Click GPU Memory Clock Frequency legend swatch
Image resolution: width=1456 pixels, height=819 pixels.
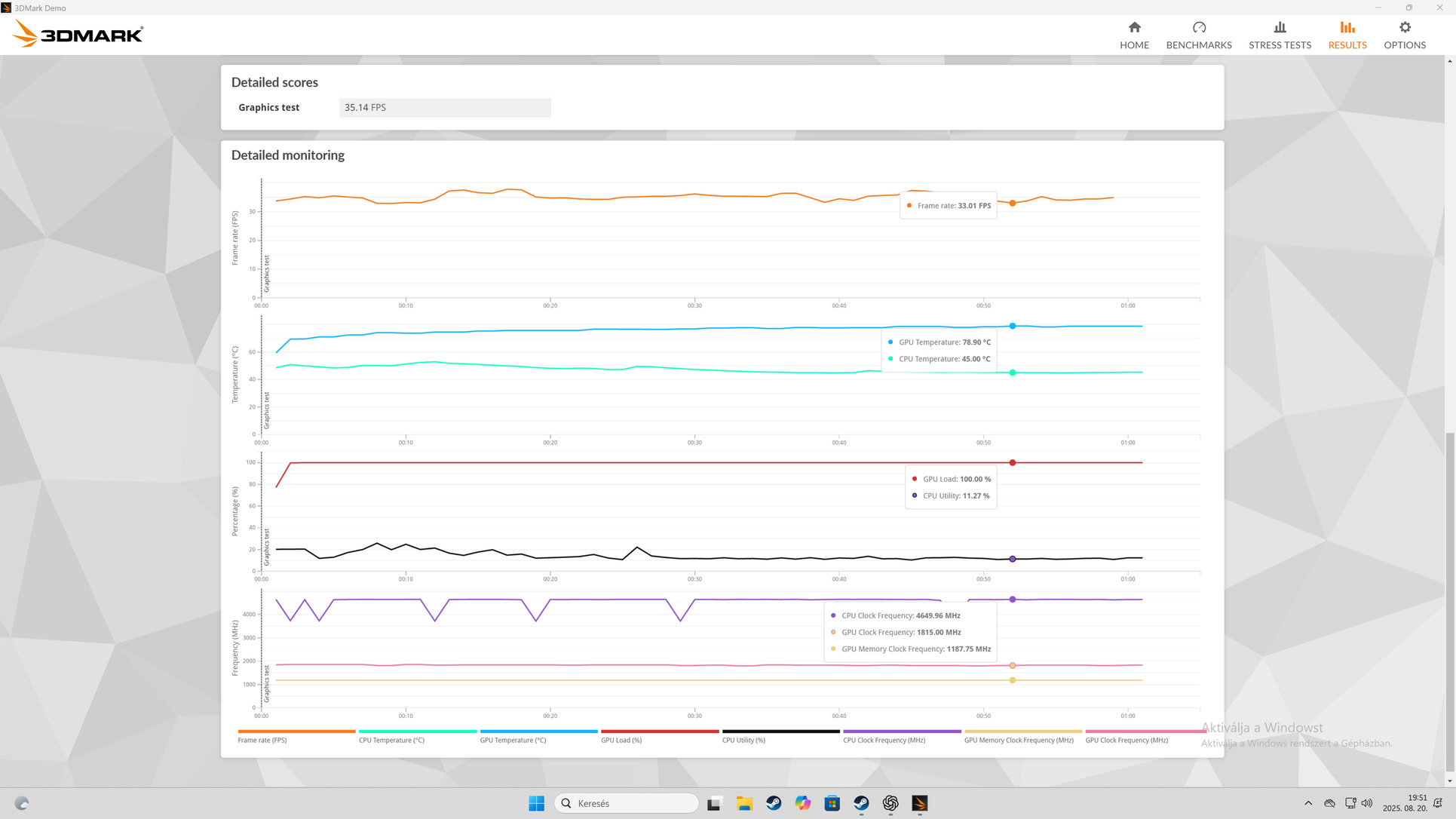pyautogui.click(x=1022, y=732)
